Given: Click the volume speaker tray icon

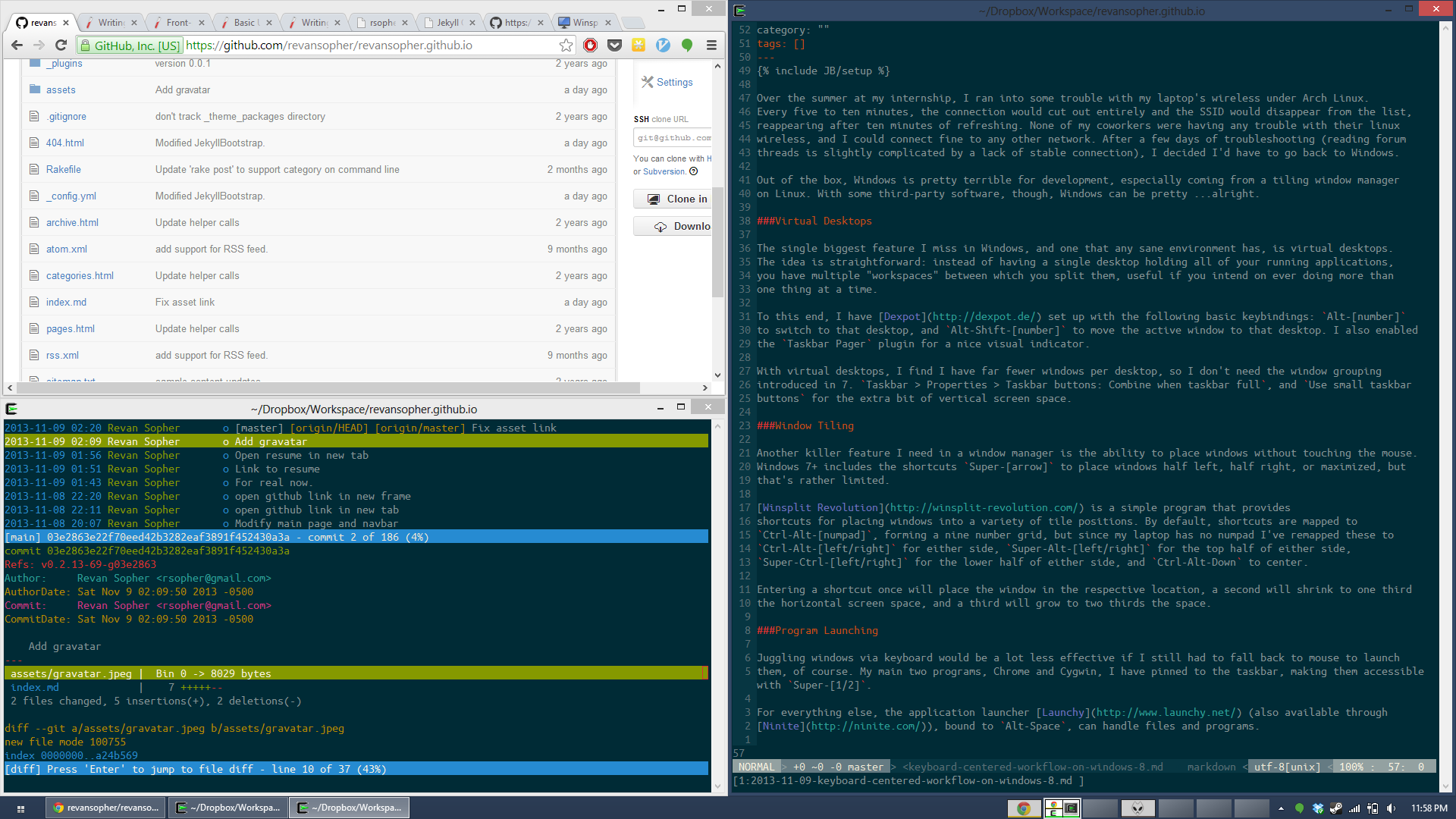Looking at the screenshot, I should click(1391, 808).
